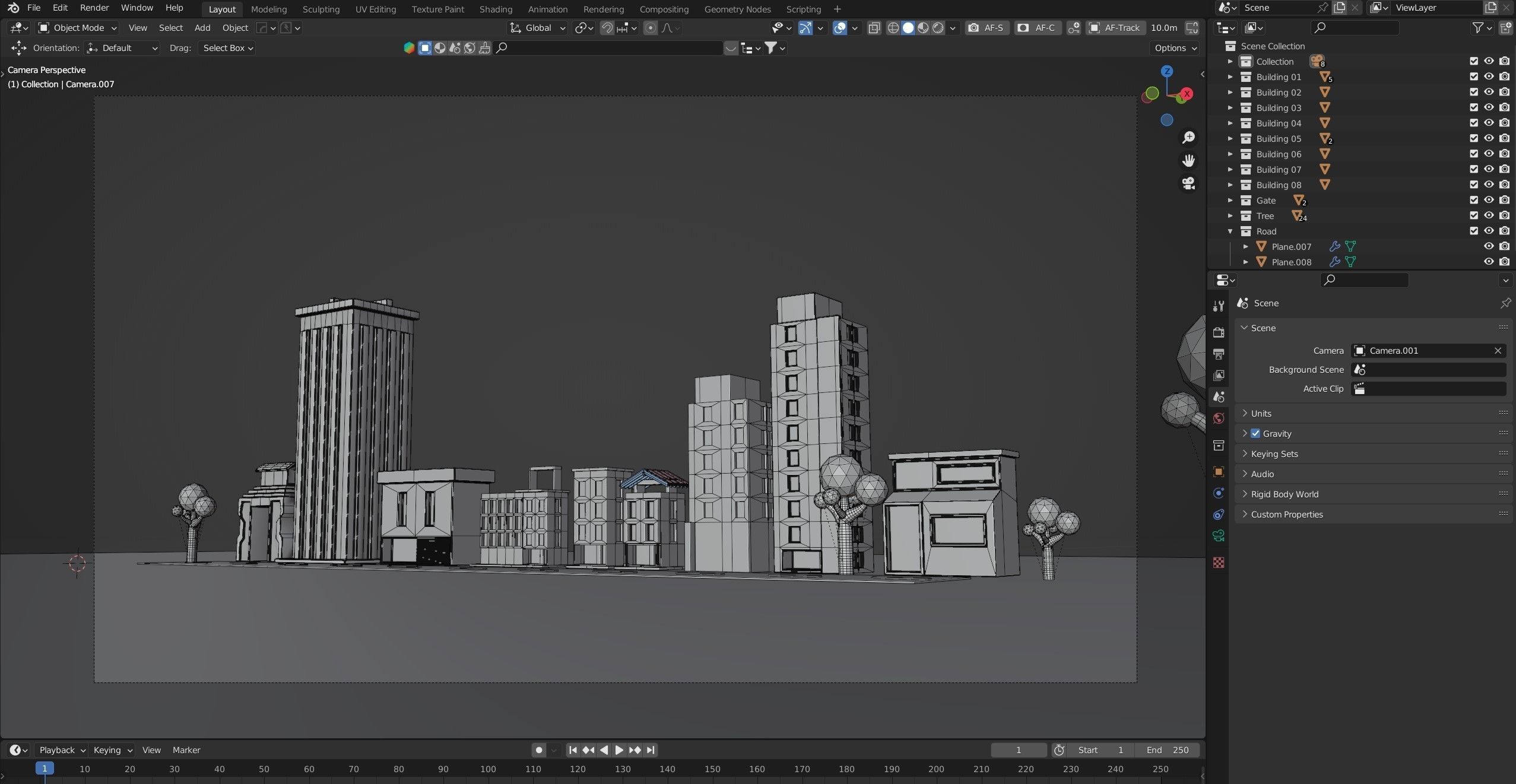The image size is (1516, 784).
Task: Open the Options dropdown
Action: (x=1175, y=48)
